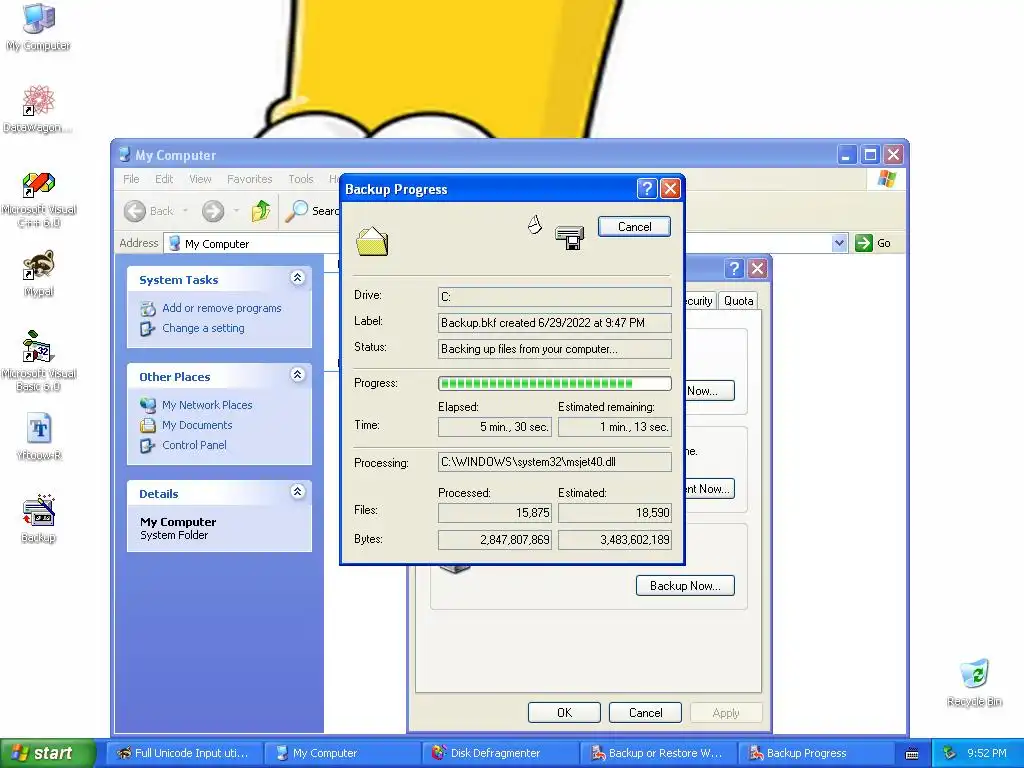Open the View menu
The width and height of the screenshot is (1024, 768).
tap(200, 179)
